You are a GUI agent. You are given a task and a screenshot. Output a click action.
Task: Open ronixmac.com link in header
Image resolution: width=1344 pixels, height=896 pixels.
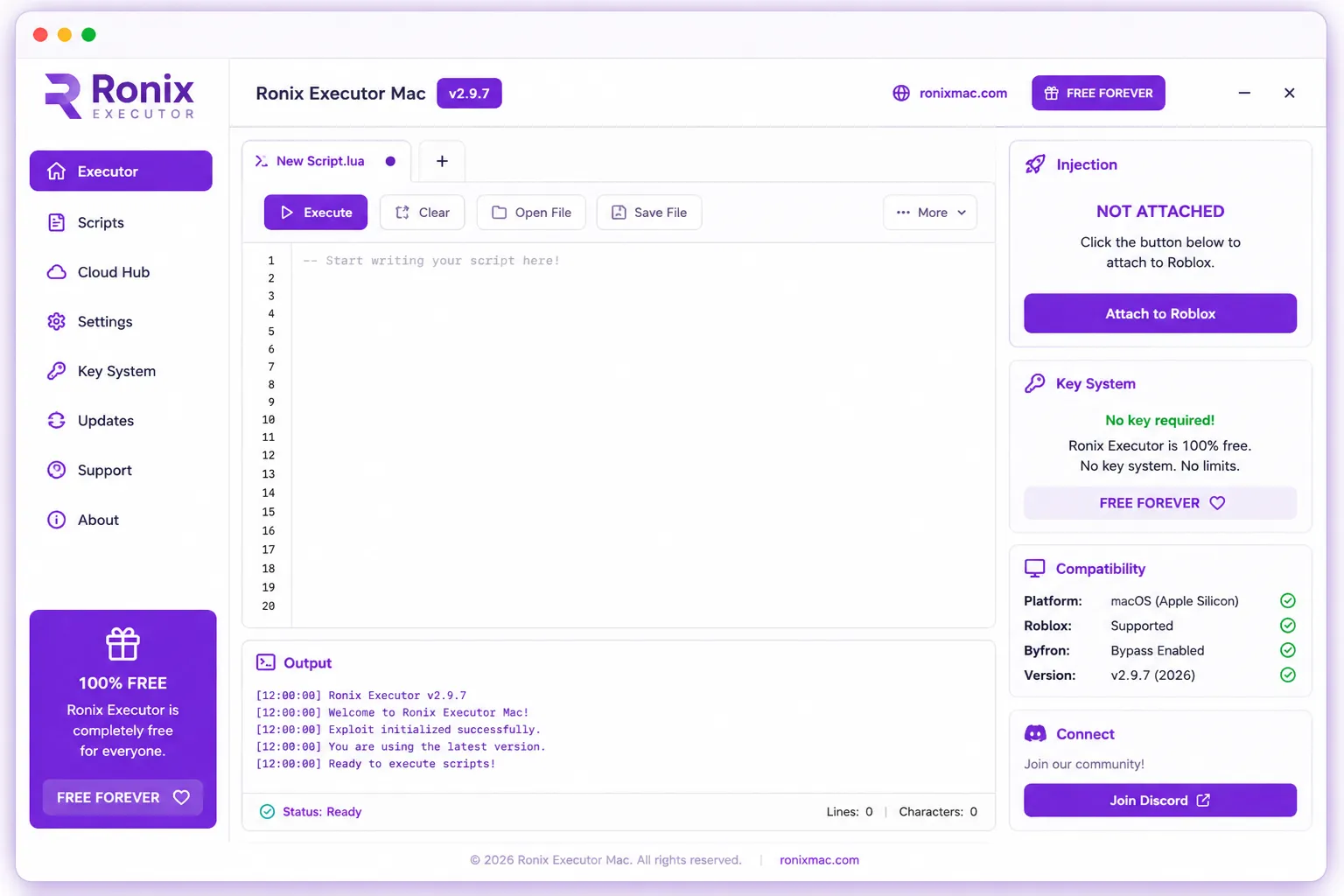(962, 93)
